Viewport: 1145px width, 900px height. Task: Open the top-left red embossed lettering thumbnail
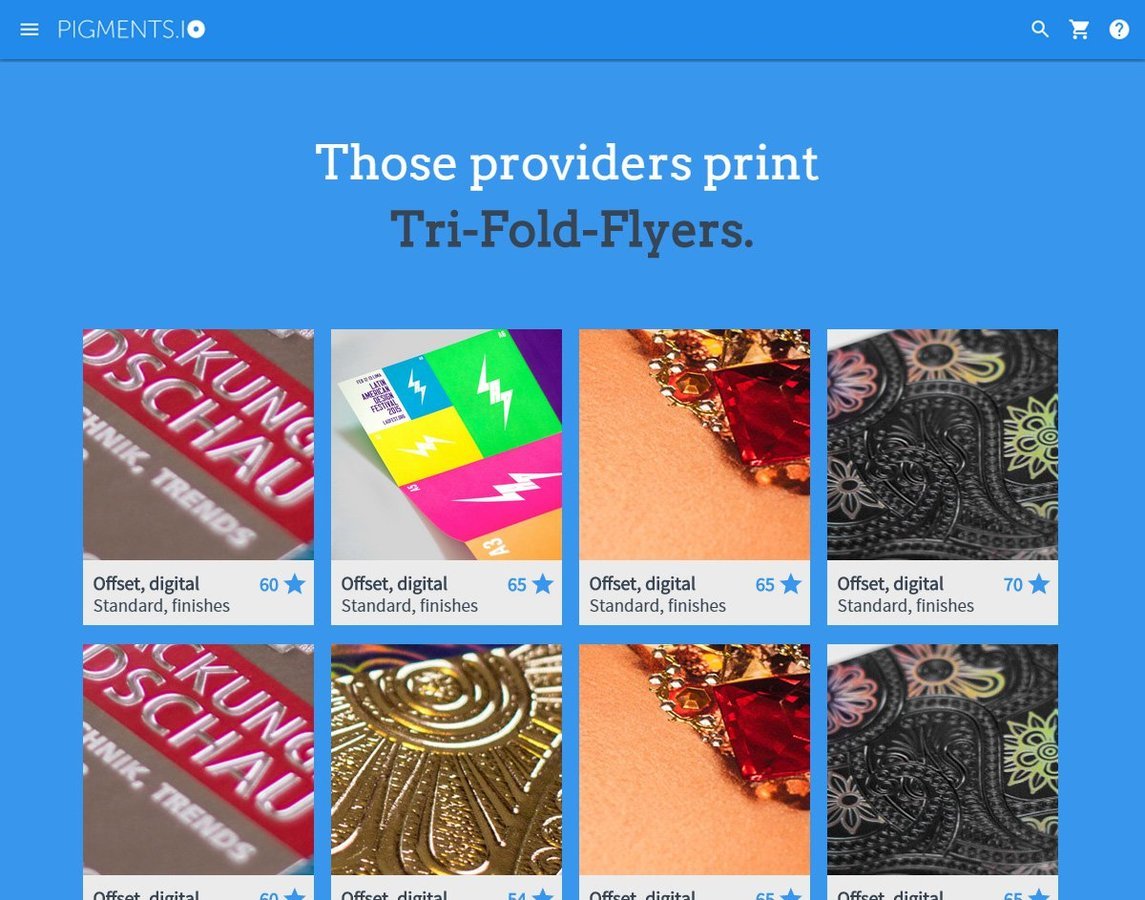tap(199, 444)
